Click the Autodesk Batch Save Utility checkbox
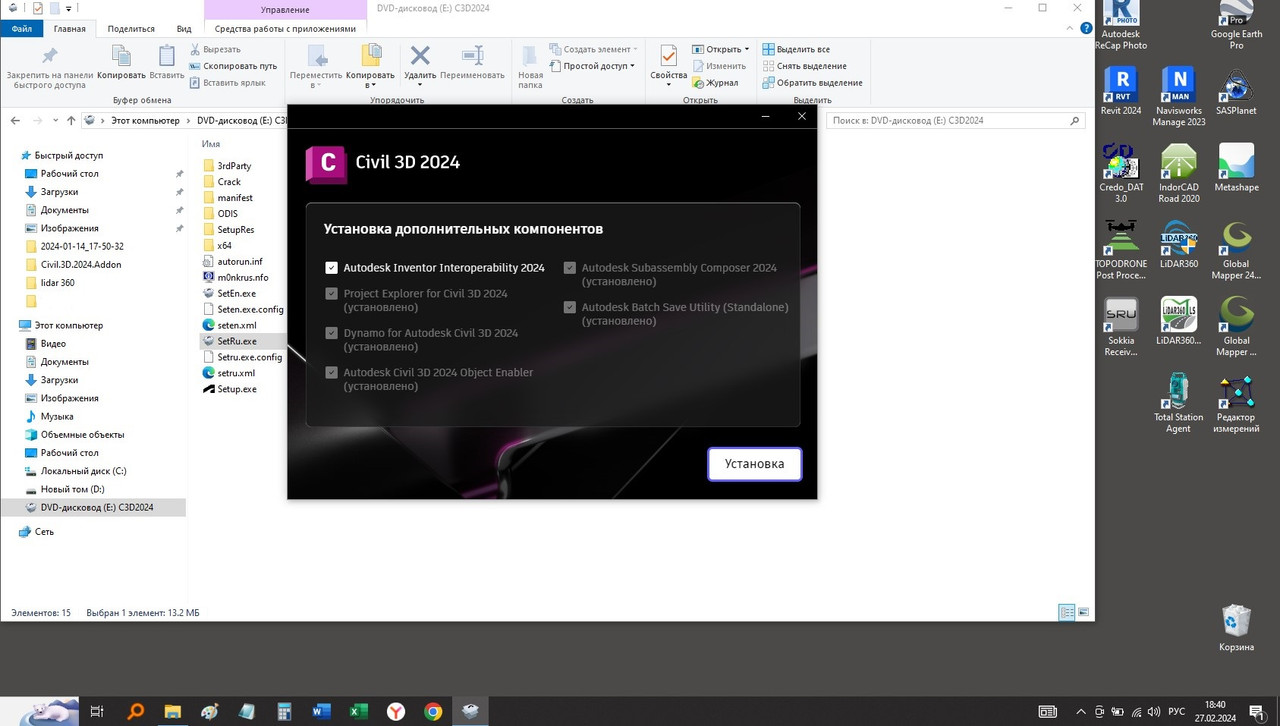The height and width of the screenshot is (726, 1280). [x=570, y=307]
